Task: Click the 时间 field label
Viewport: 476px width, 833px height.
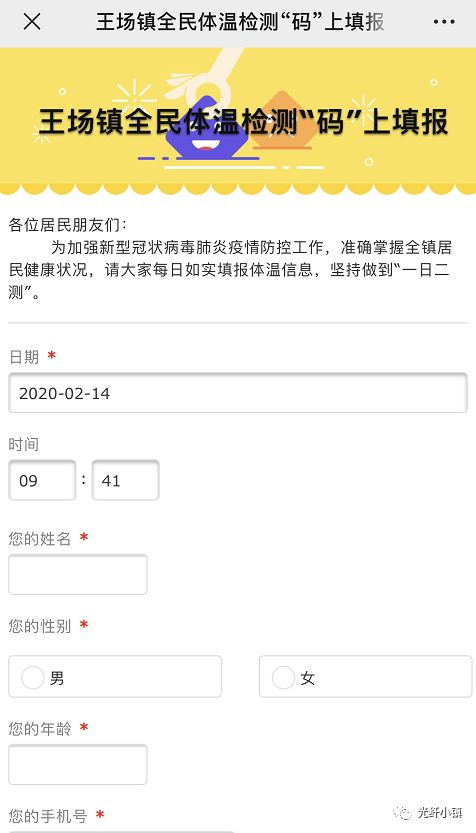Action: pos(24,444)
